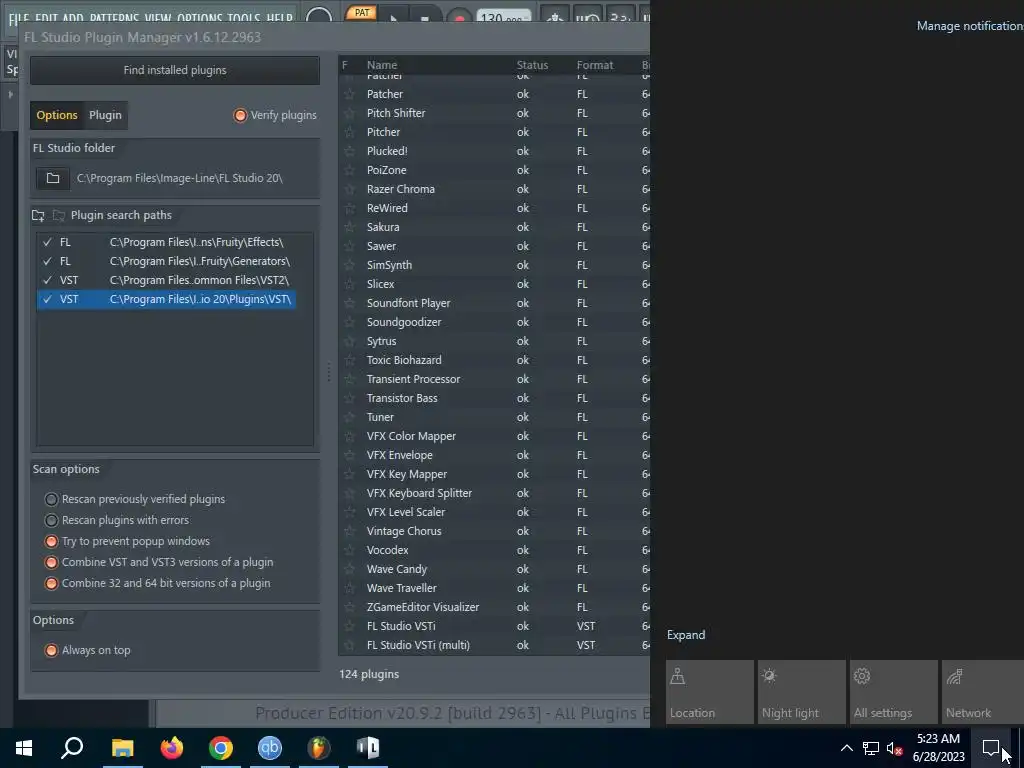1024x768 pixels.
Task: Launch Firefox from the taskbar
Action: point(172,748)
